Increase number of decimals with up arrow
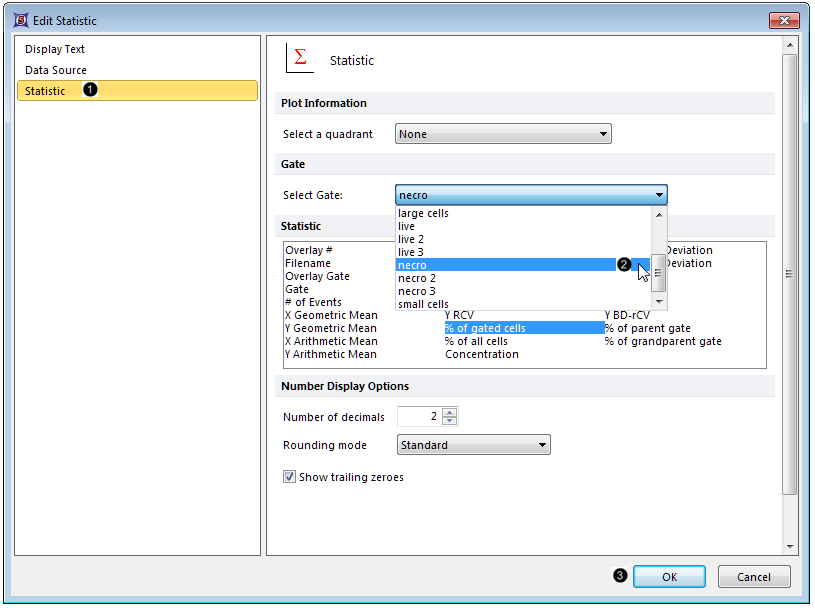 pyautogui.click(x=449, y=412)
